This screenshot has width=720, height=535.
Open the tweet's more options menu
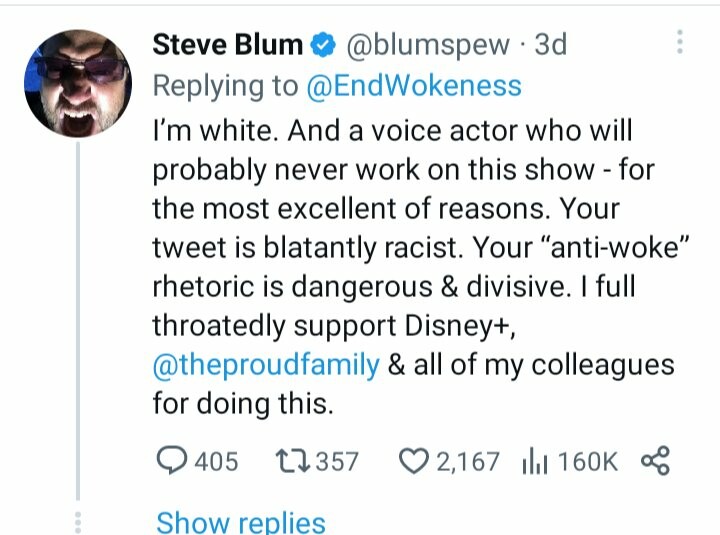(x=680, y=43)
